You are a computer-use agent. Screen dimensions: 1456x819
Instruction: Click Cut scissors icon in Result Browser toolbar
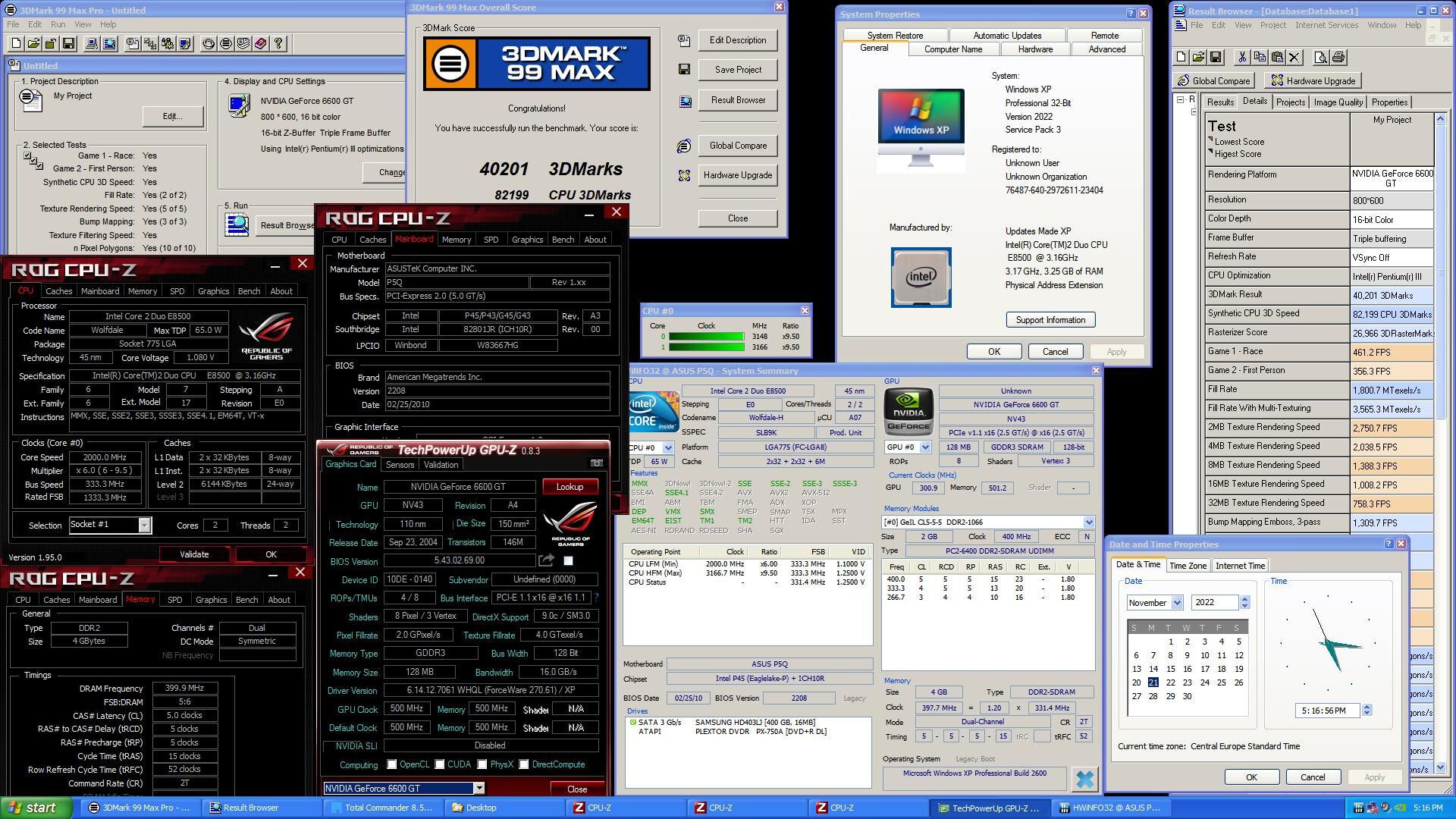(x=1242, y=57)
